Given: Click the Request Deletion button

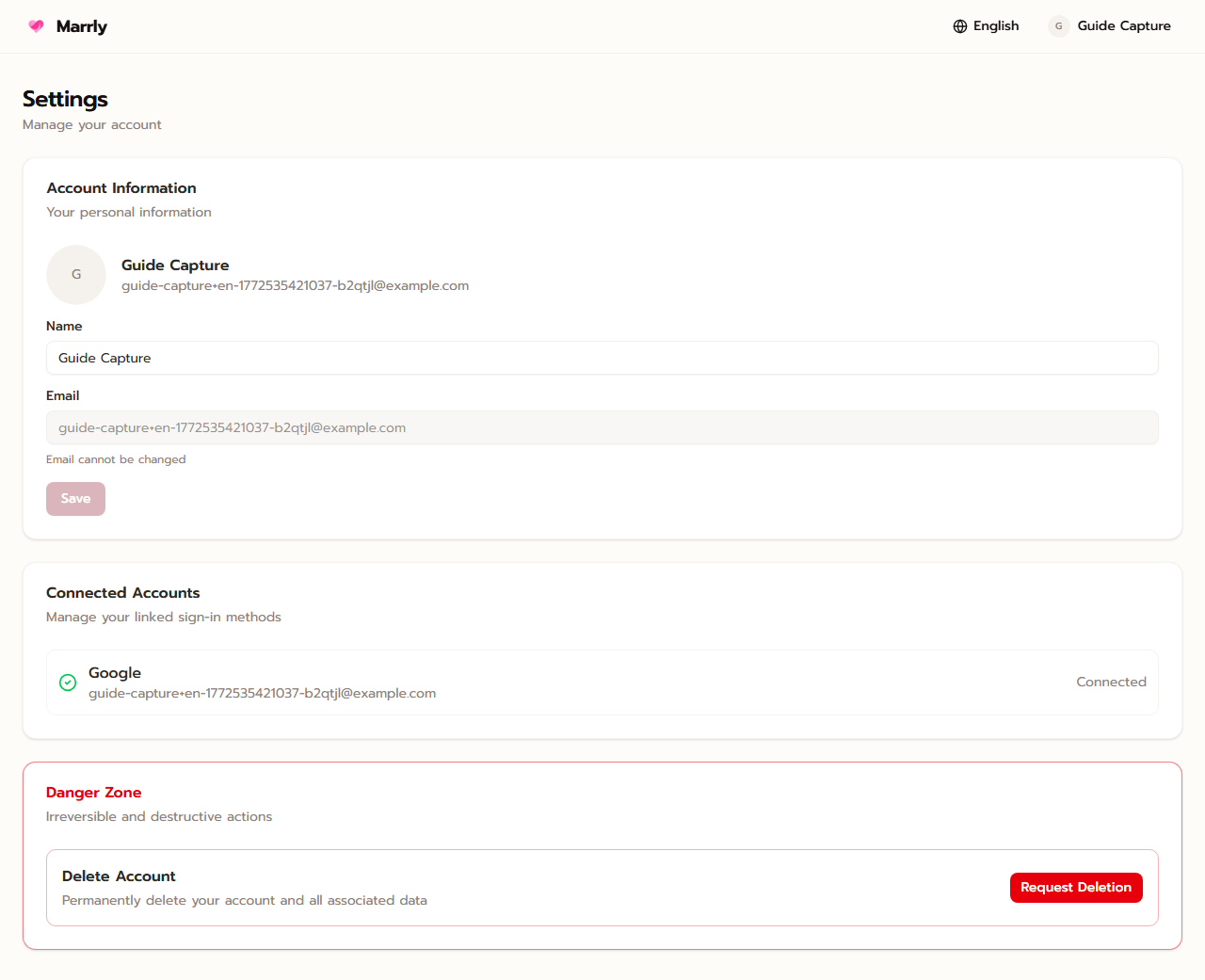Looking at the screenshot, I should coord(1076,887).
